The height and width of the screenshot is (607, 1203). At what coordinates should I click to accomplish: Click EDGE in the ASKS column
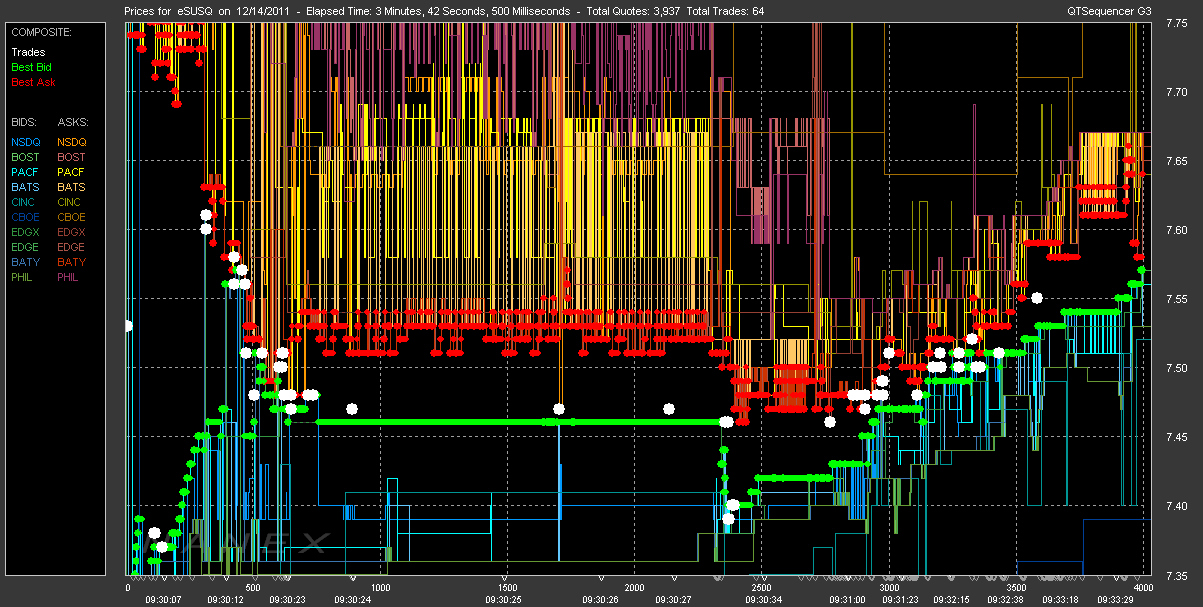point(72,247)
